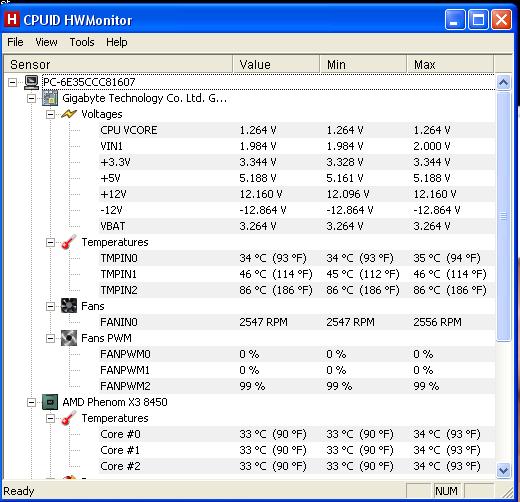Select the Gigabyte Technology Co. Ltd. row
The width and height of the screenshot is (520, 502).
pyautogui.click(x=145, y=98)
